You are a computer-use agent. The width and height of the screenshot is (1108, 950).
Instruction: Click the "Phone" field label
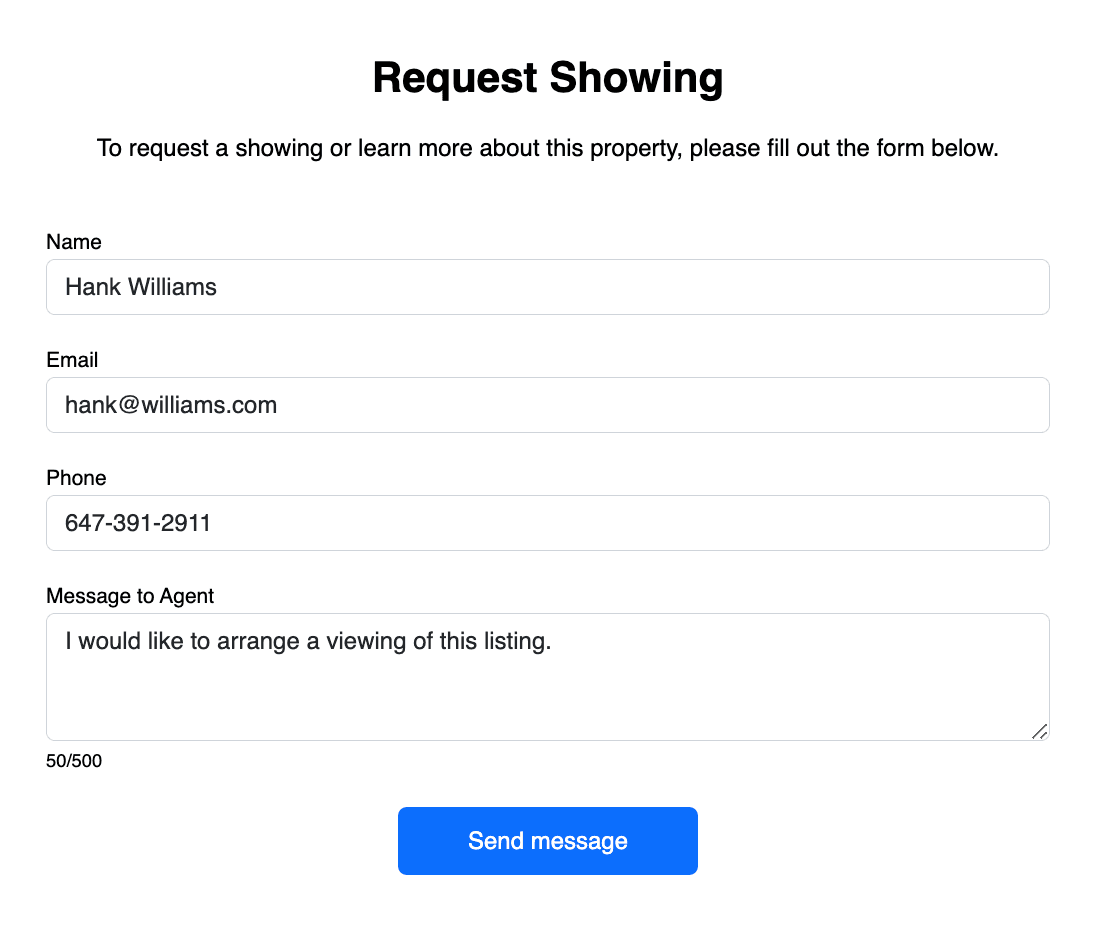click(76, 478)
